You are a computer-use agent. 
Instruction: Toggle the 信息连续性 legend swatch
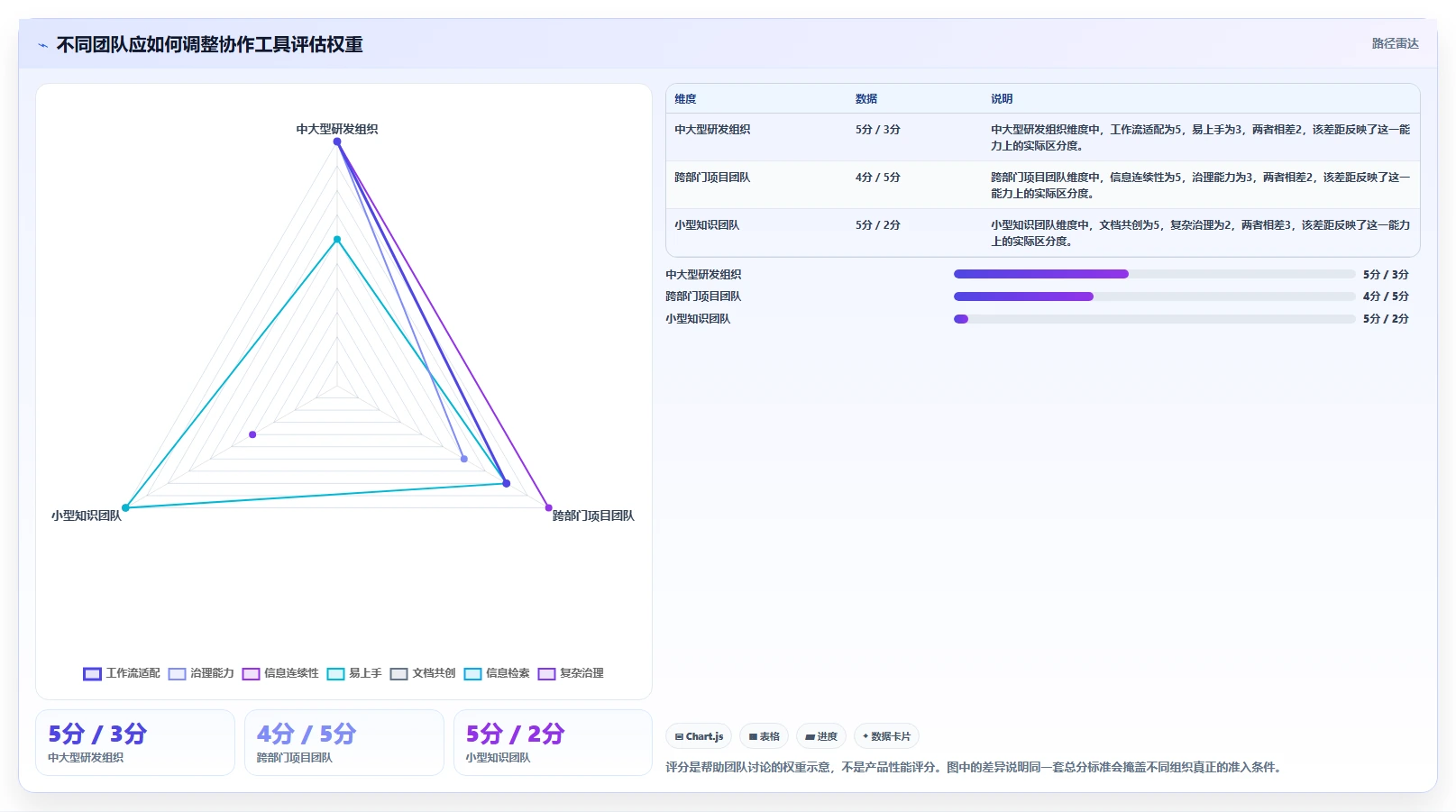(251, 674)
